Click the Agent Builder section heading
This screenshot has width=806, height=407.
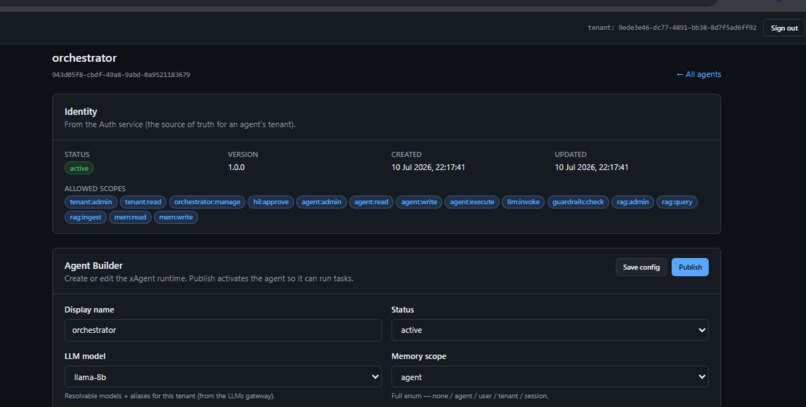tap(94, 266)
